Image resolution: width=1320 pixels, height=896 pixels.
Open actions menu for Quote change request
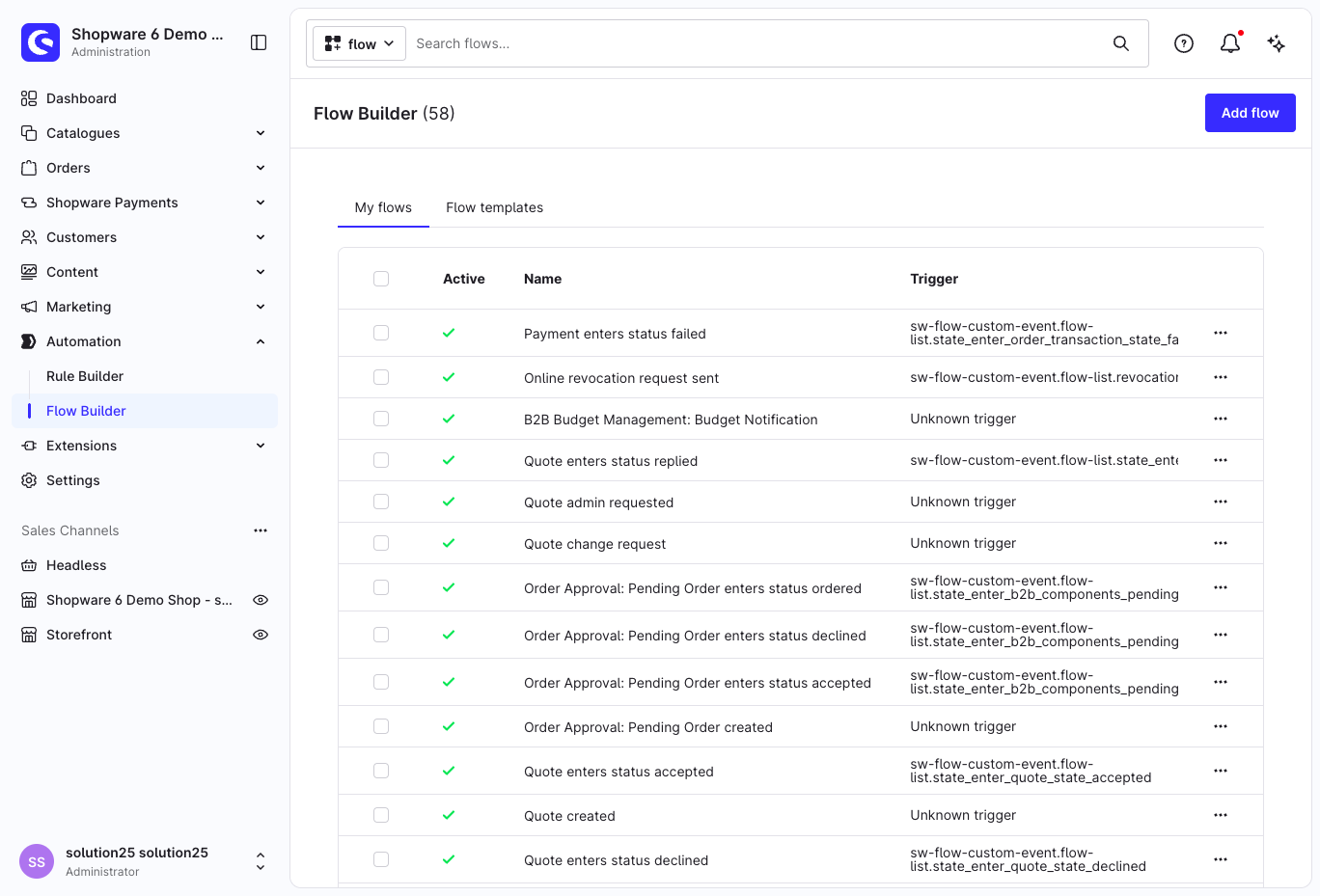point(1221,543)
